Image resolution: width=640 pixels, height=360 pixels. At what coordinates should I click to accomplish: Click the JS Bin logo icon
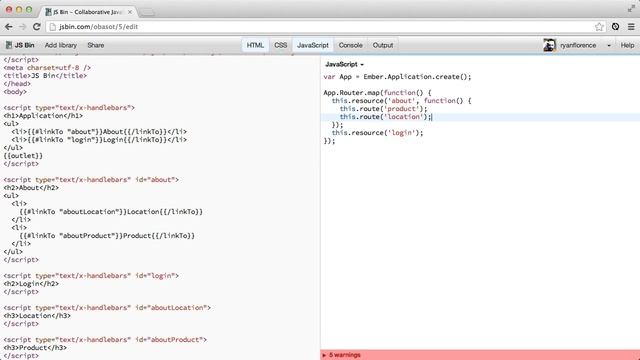coord(9,45)
